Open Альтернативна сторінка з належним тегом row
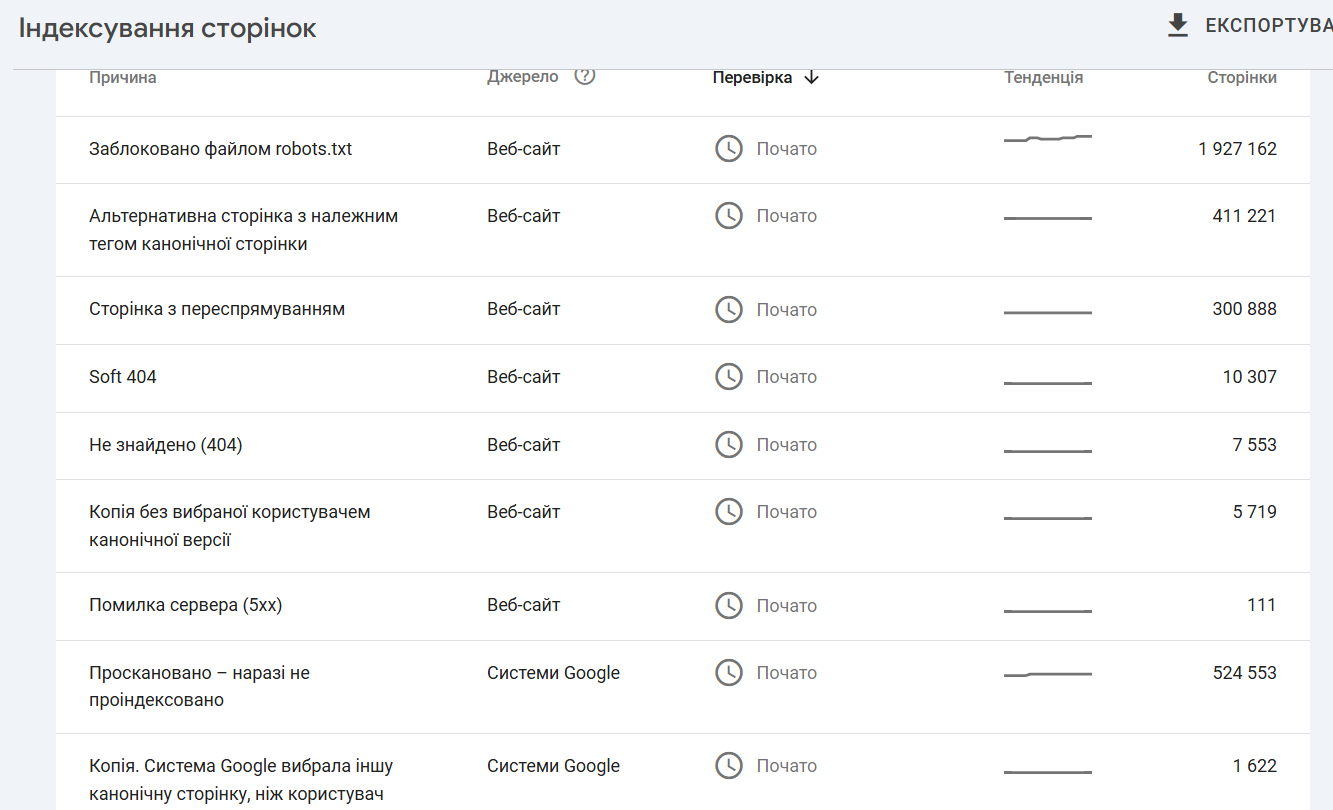The height and width of the screenshot is (810, 1333). (683, 230)
